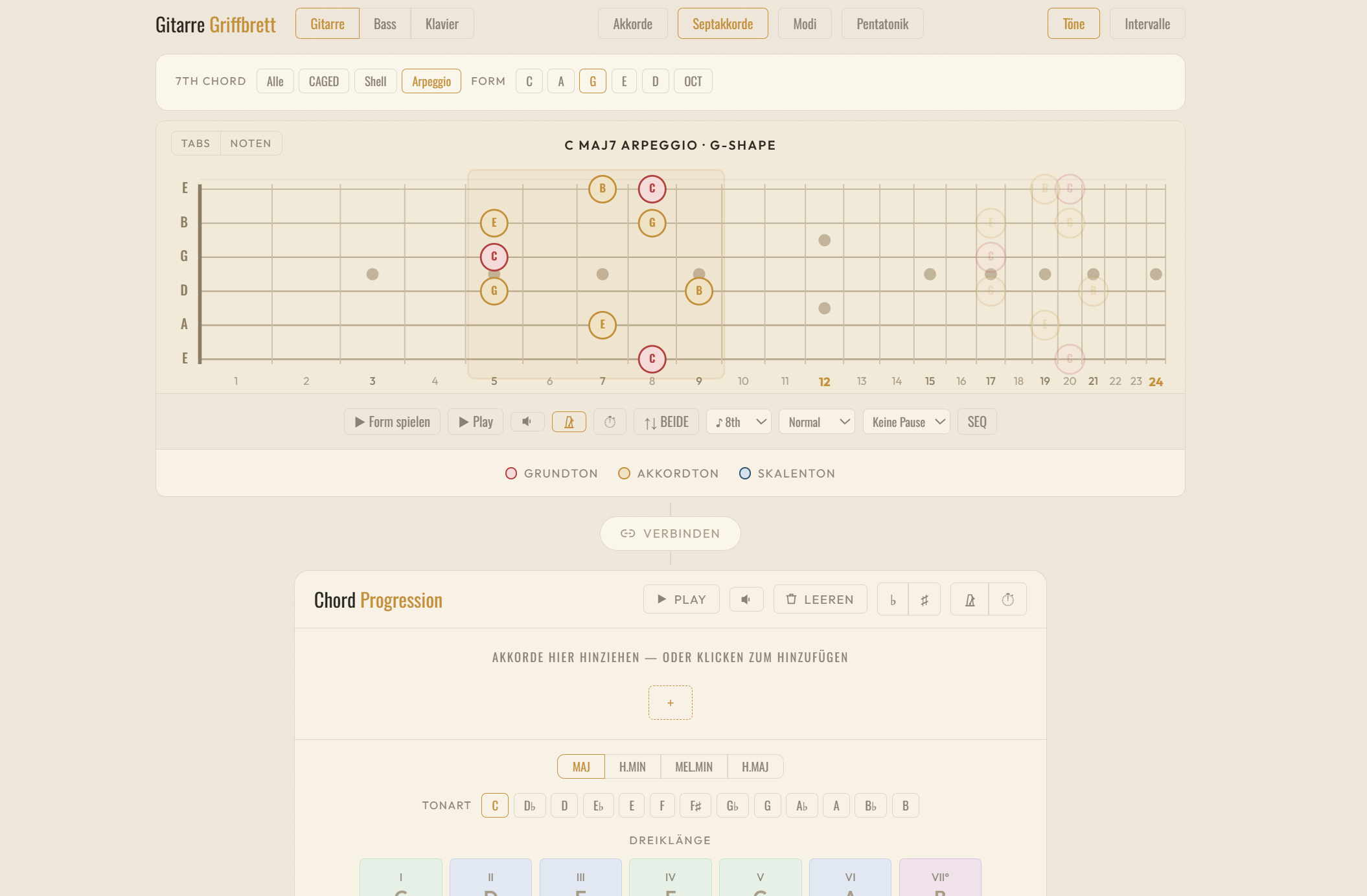Switch to the NOTEN view tab

[251, 143]
